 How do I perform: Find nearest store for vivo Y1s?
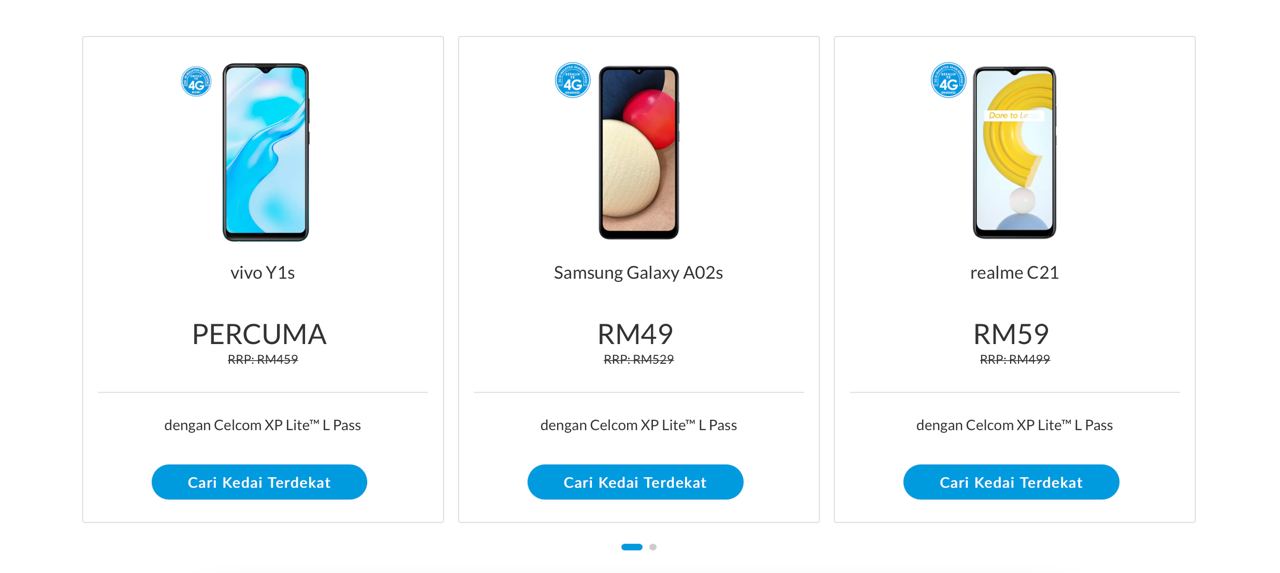tap(259, 482)
